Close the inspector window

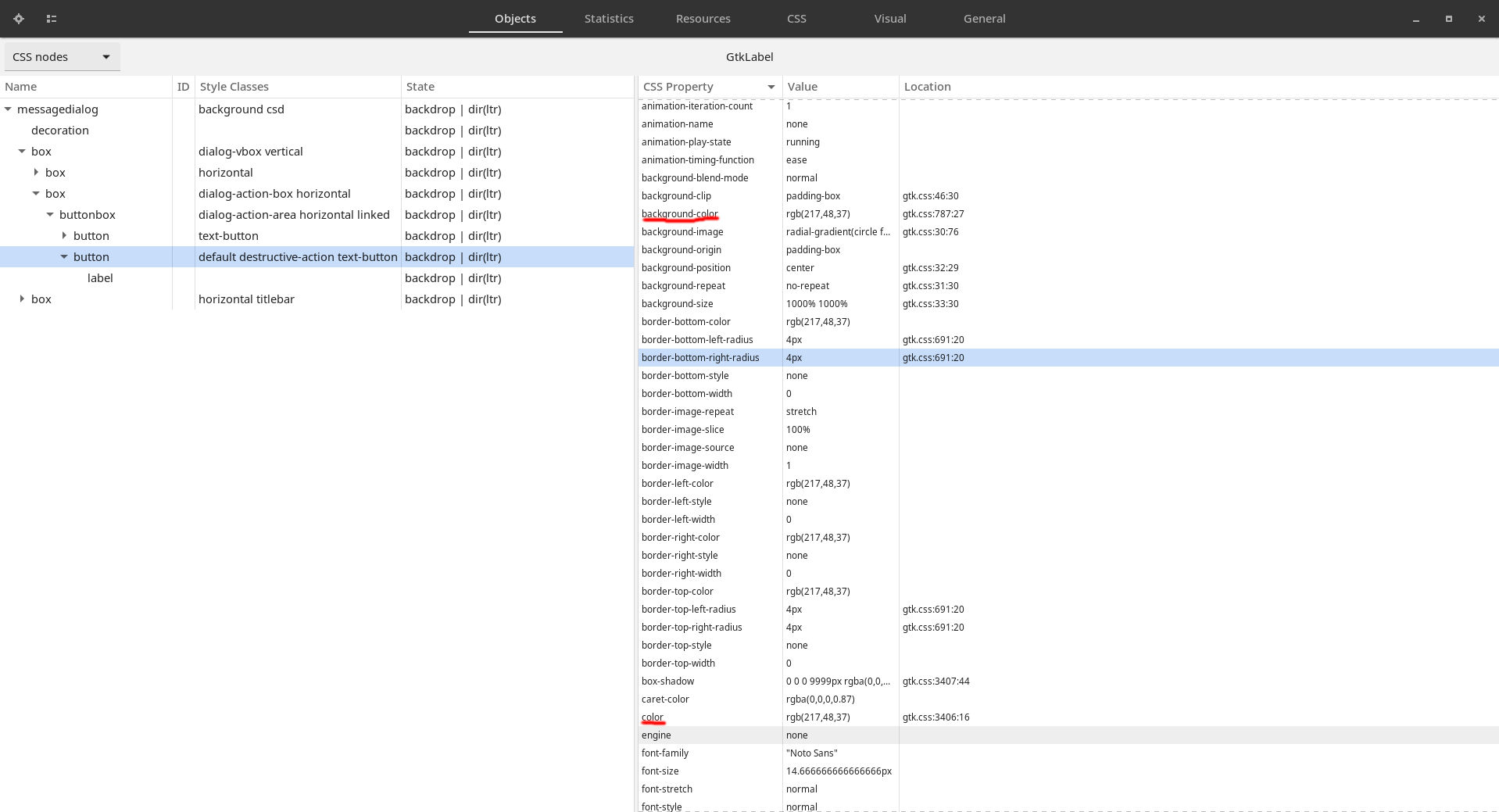pyautogui.click(x=1482, y=19)
